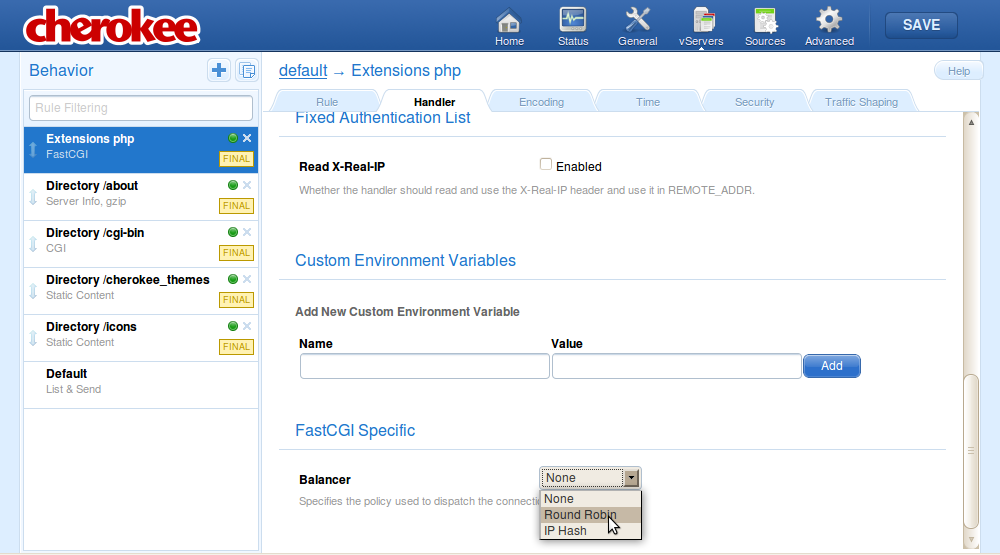
Task: Switch to the Time tab
Action: click(x=647, y=101)
